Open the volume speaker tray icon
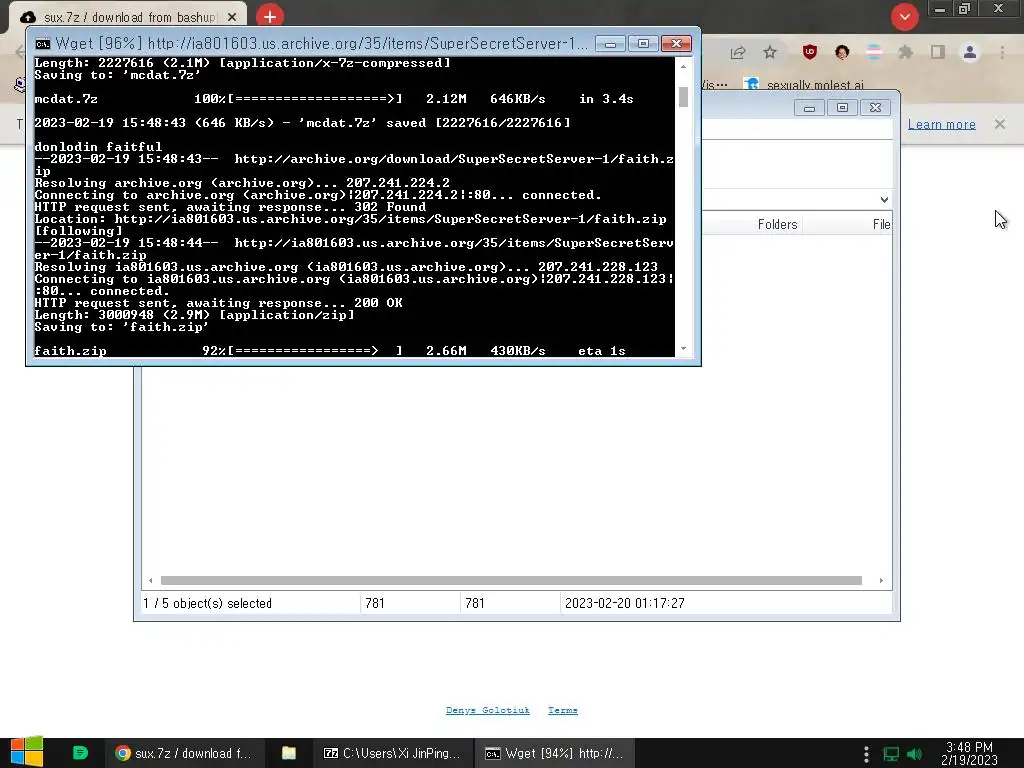Image resolution: width=1024 pixels, height=768 pixels. click(914, 754)
